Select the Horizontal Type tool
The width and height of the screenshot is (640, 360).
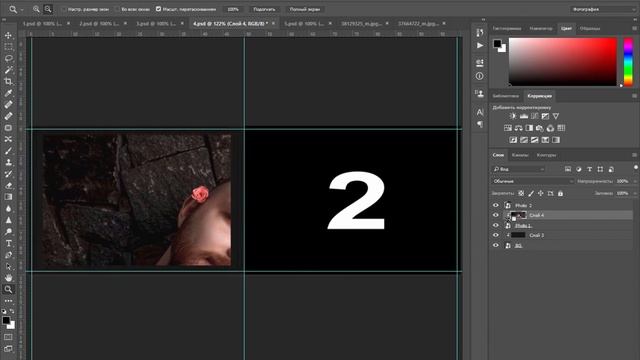pos(8,243)
